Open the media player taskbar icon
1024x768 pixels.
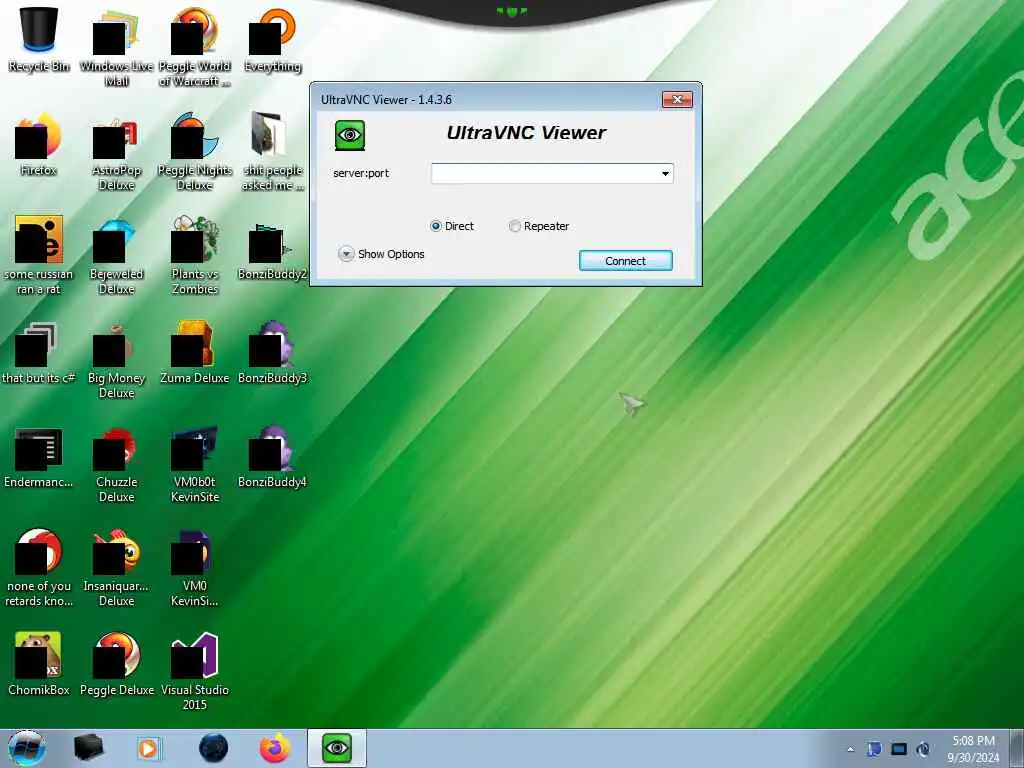tap(148, 748)
